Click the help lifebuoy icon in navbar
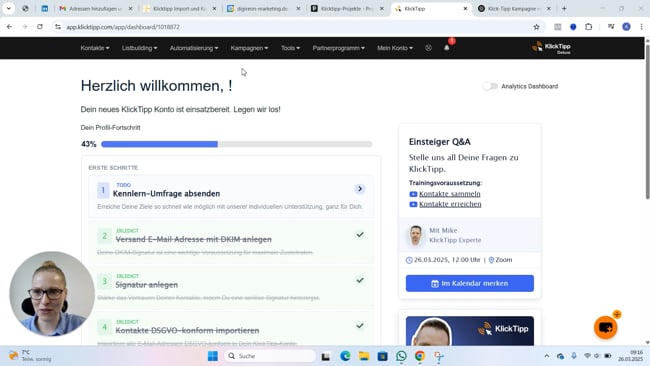This screenshot has height=366, width=650. coord(428,48)
